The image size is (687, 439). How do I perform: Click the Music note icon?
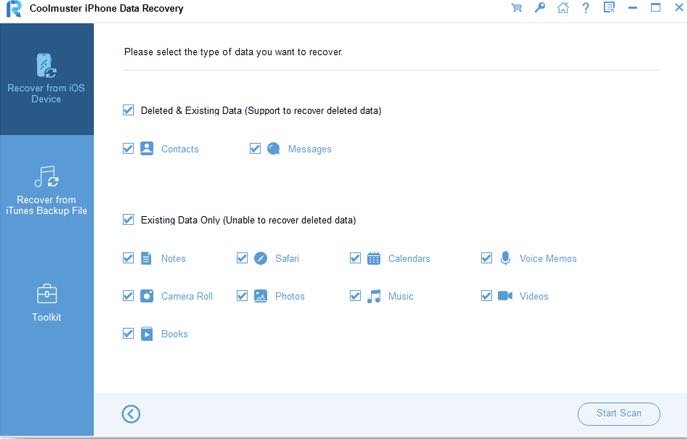coord(374,296)
